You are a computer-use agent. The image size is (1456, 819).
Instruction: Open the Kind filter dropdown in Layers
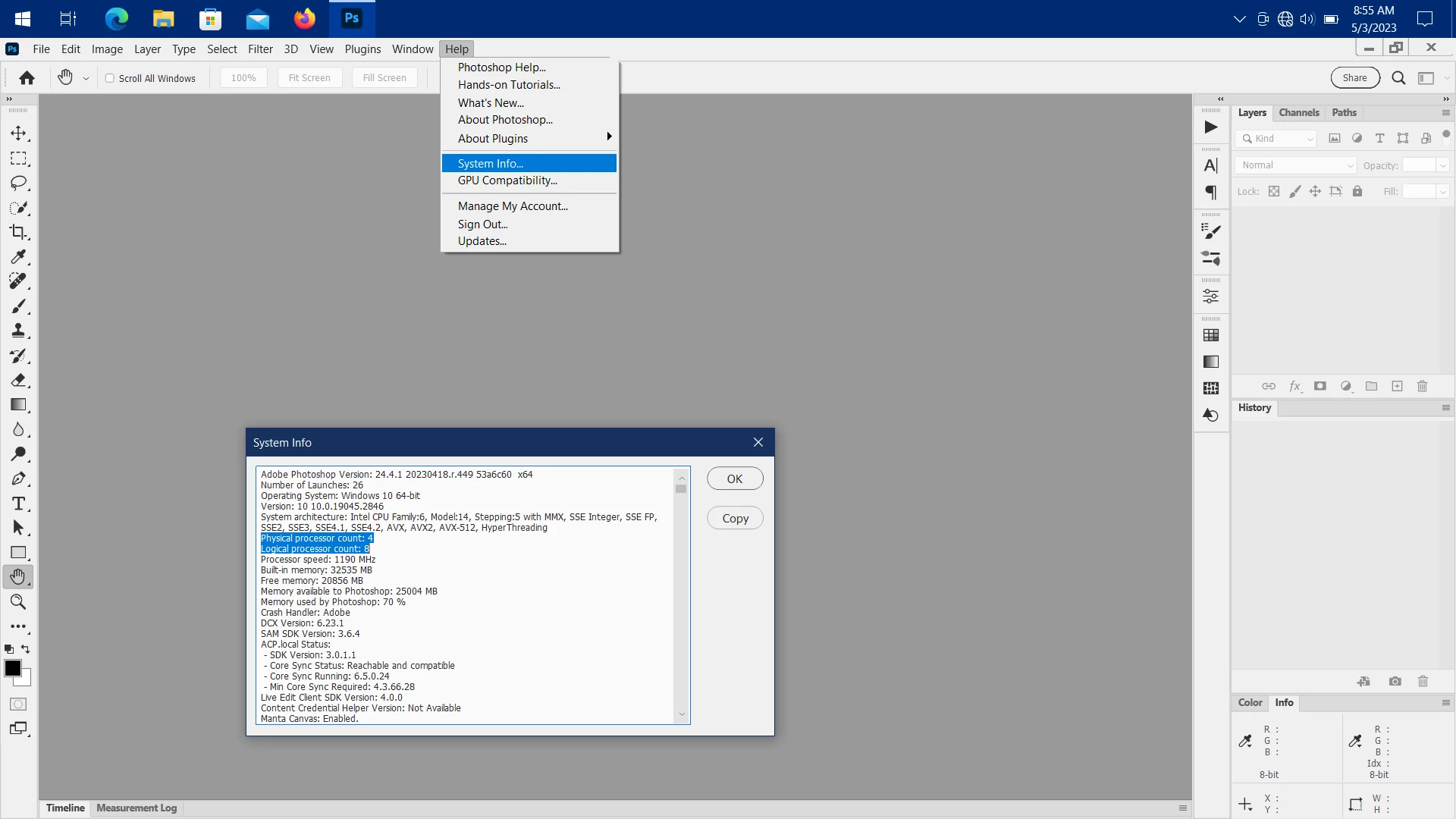1277,139
